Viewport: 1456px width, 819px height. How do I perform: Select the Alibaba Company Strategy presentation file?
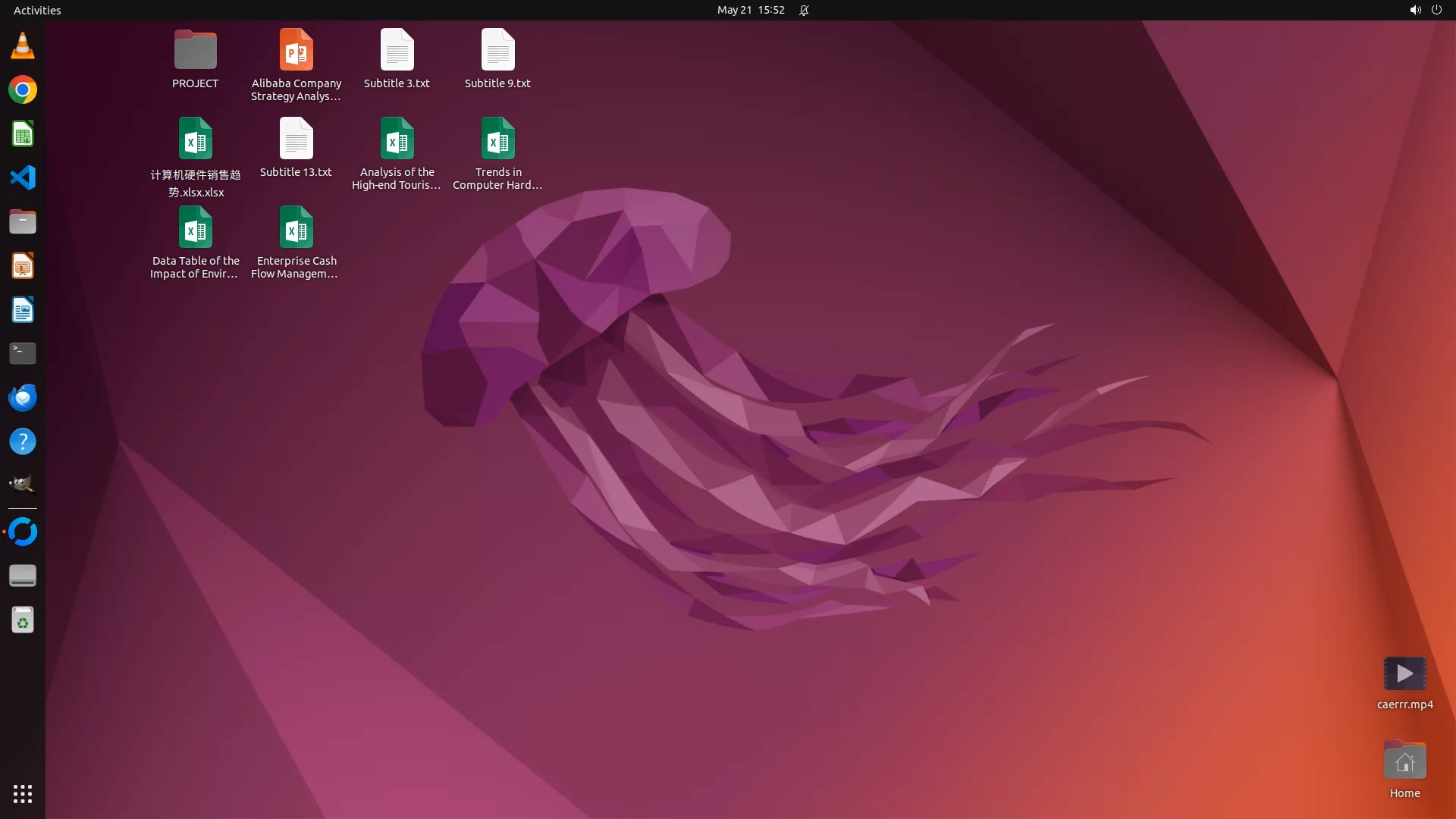(296, 51)
